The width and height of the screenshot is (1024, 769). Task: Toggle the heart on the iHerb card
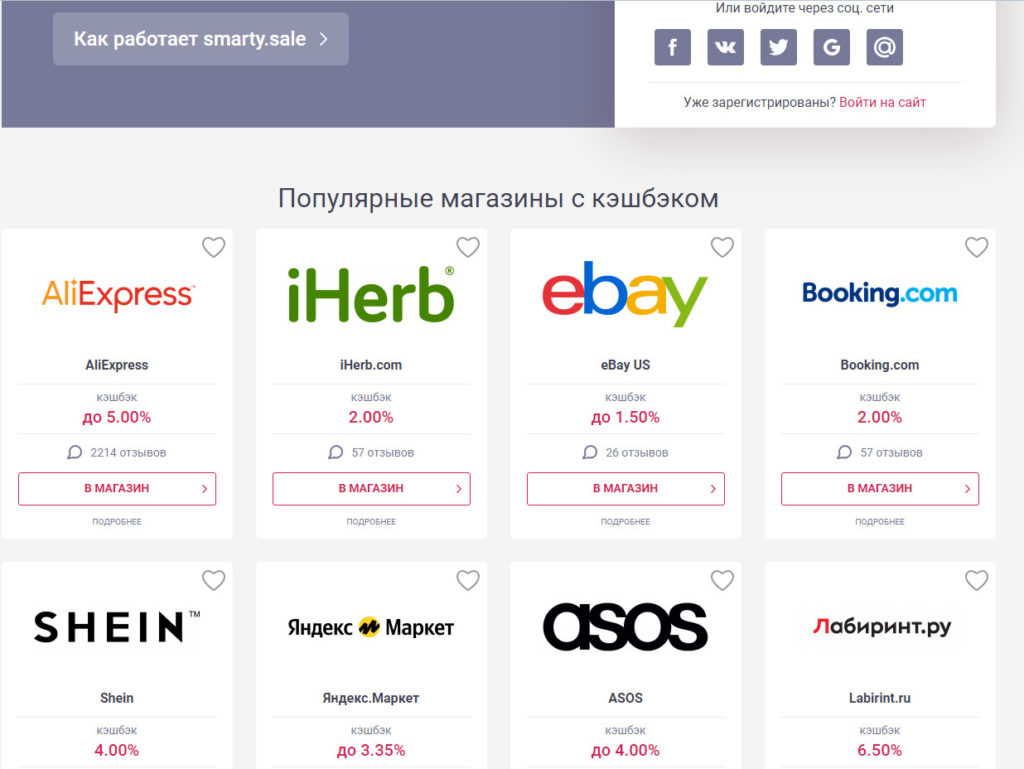point(468,247)
